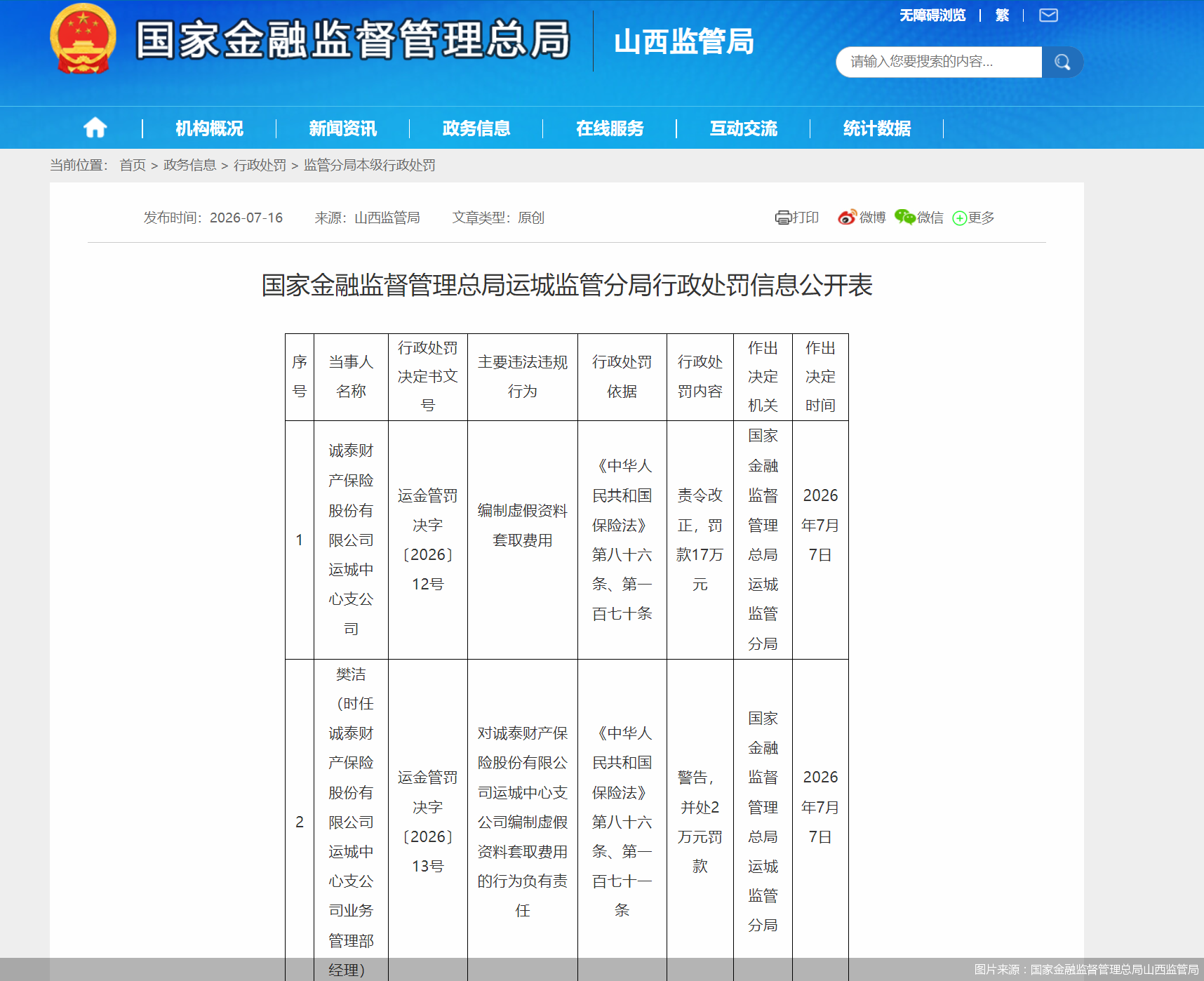Click table header 作出决定时间

click(x=820, y=377)
